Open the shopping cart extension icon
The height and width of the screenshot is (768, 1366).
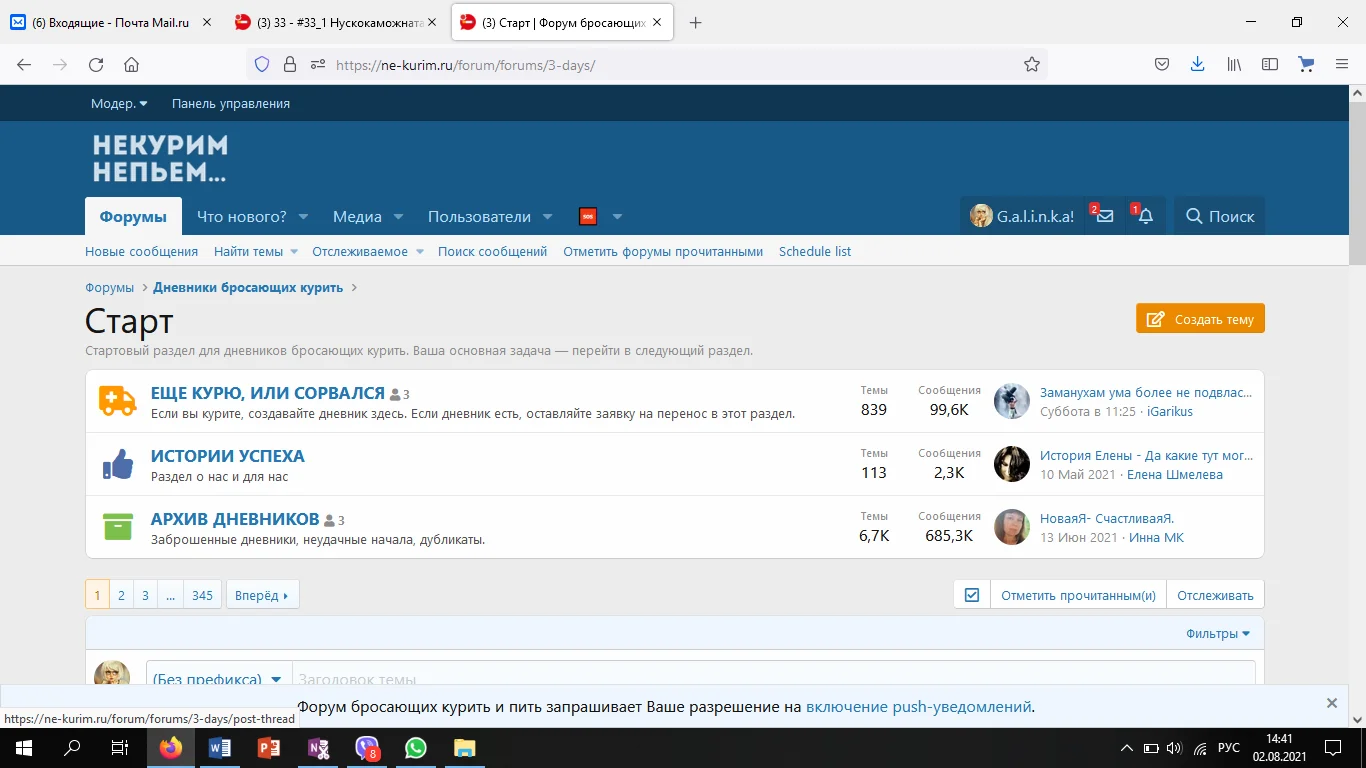click(x=1306, y=64)
